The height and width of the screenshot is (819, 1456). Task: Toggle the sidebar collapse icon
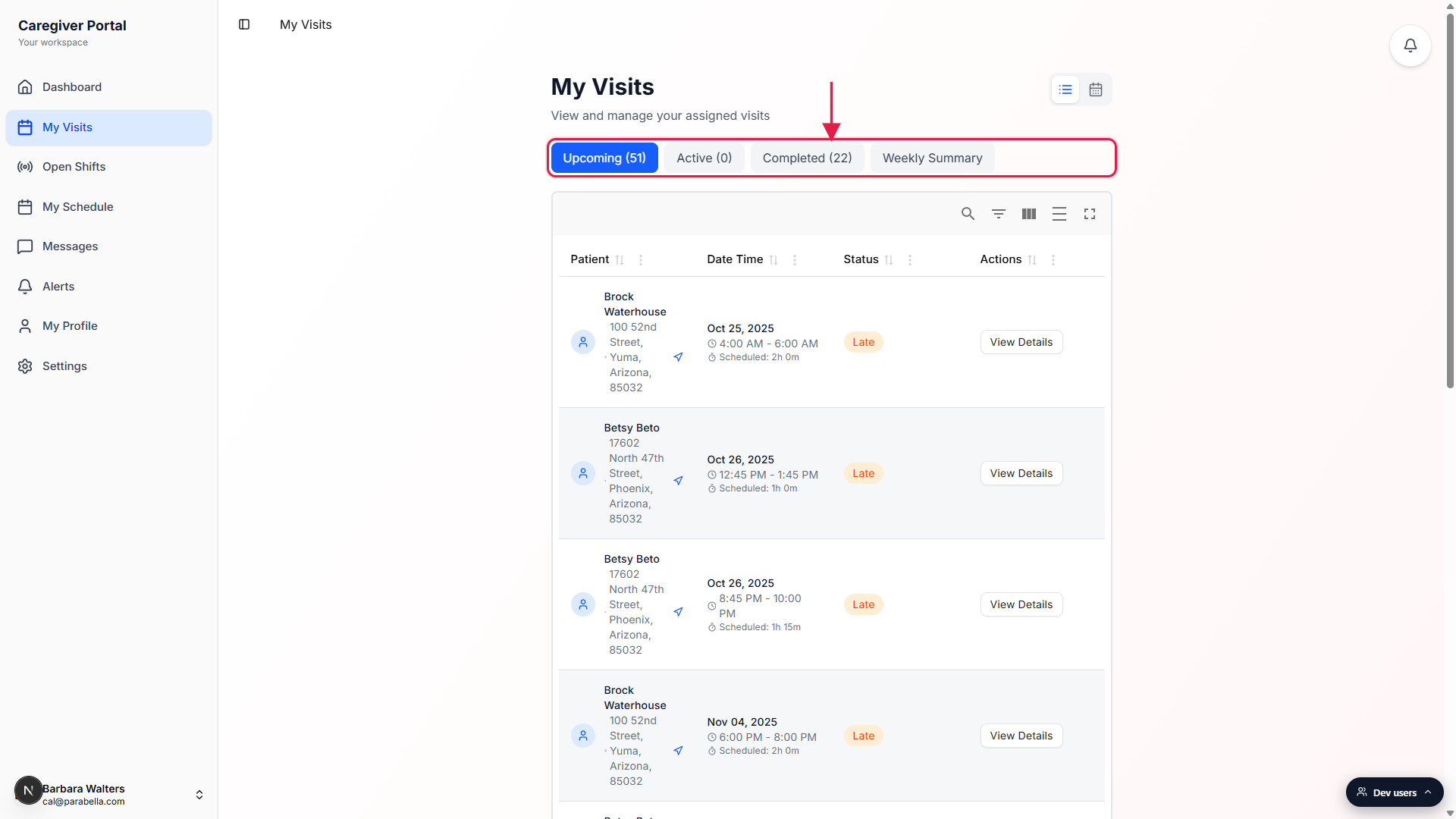(244, 24)
